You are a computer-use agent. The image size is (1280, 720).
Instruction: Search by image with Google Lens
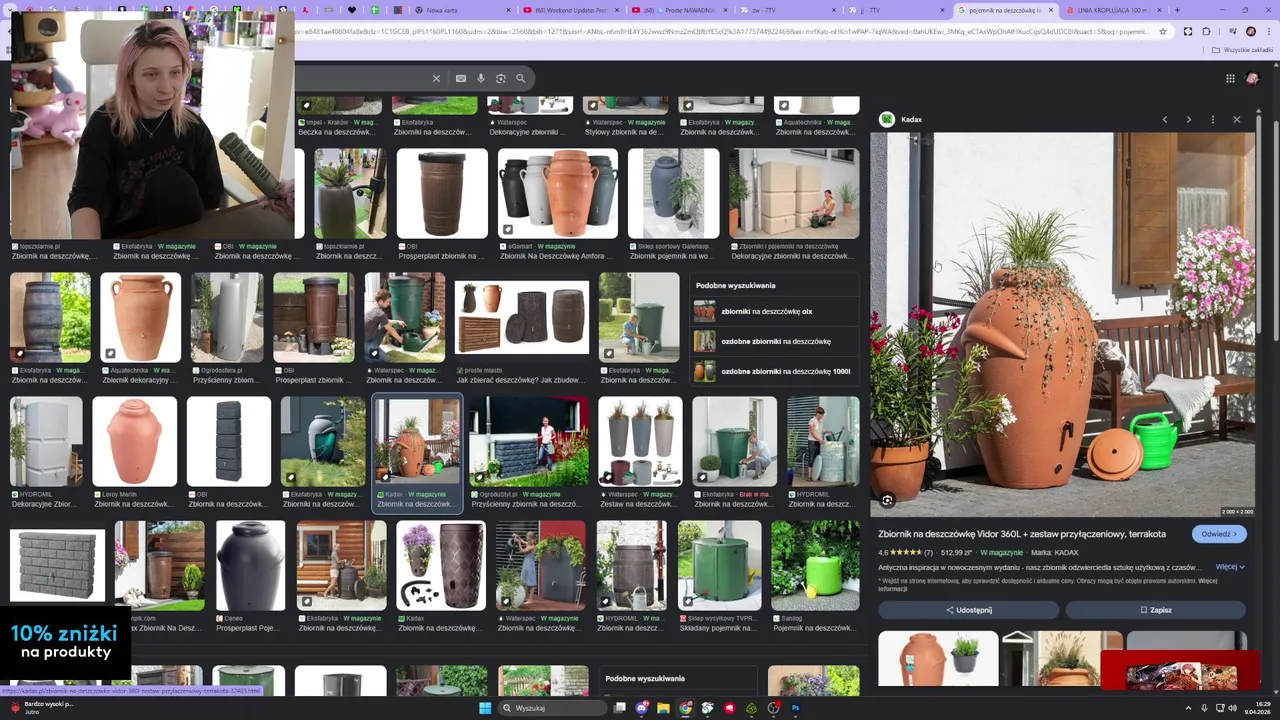point(501,78)
